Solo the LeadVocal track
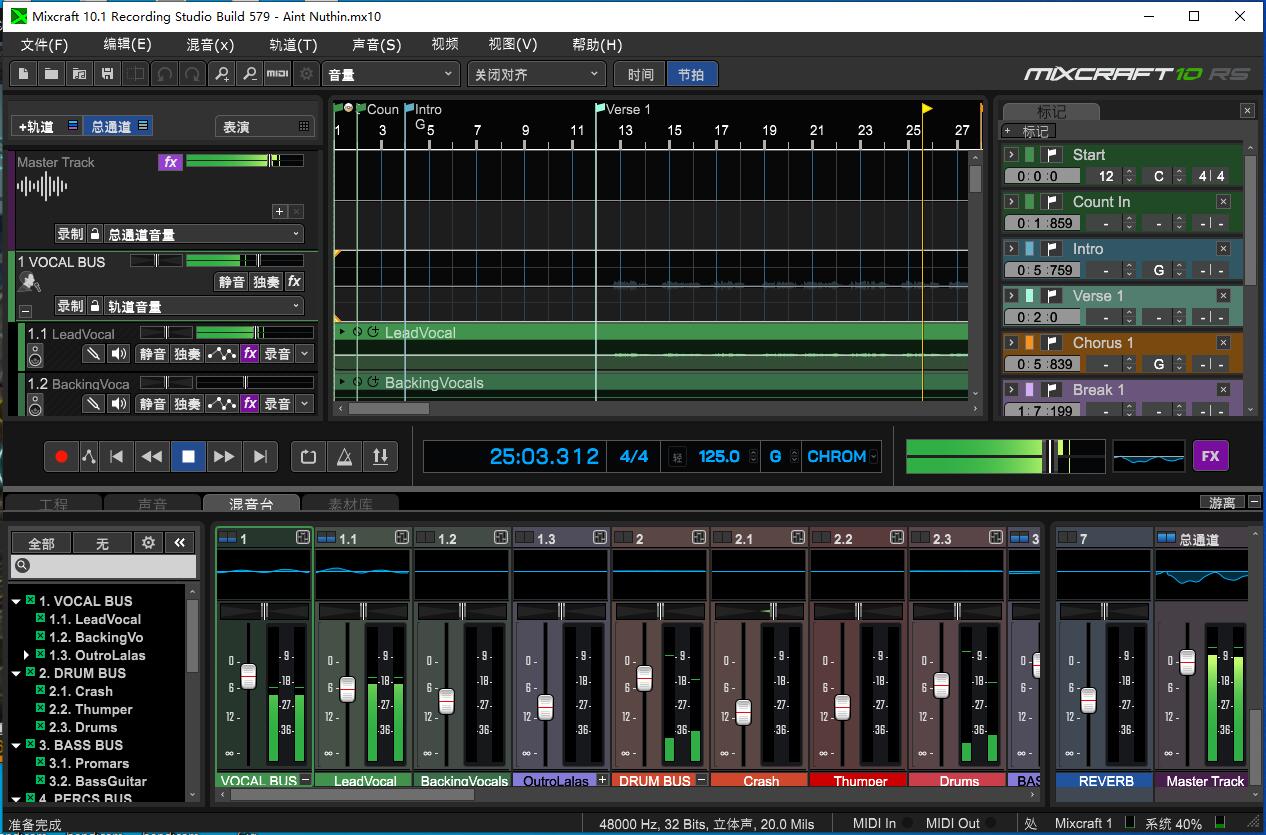The width and height of the screenshot is (1266, 835). pos(187,354)
